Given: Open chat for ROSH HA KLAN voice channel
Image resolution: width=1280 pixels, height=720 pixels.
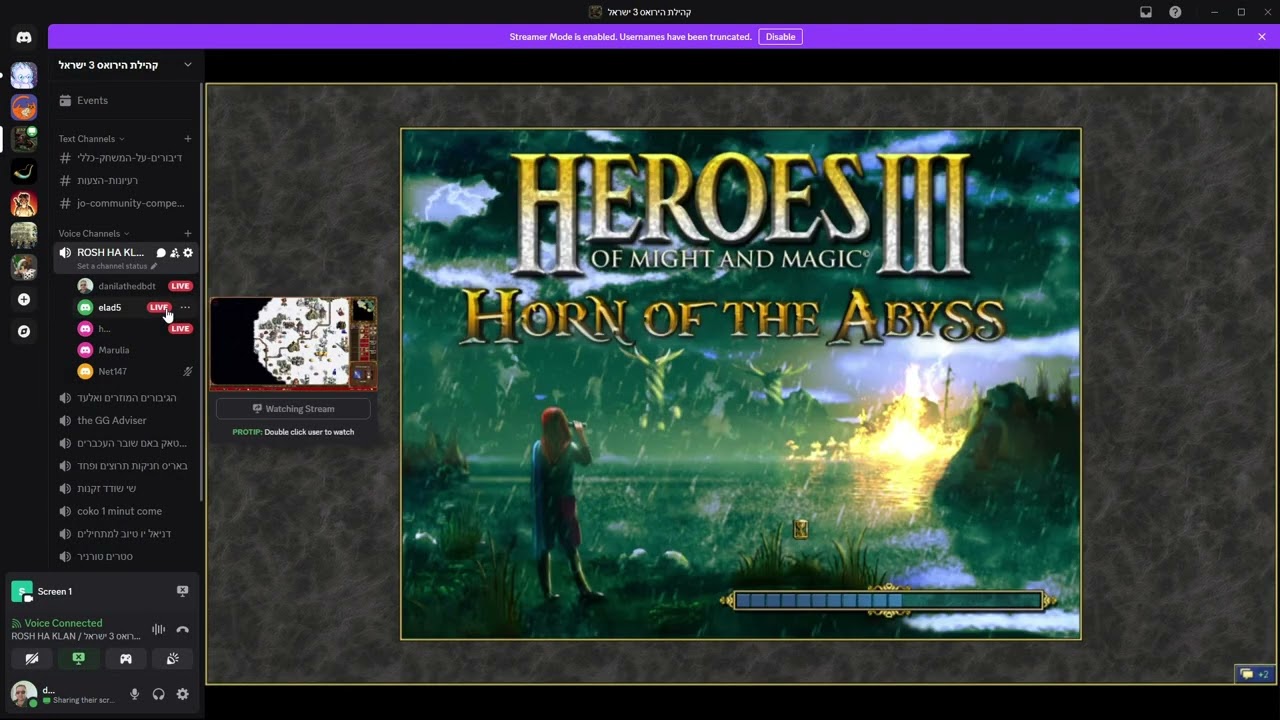Looking at the screenshot, I should (161, 253).
